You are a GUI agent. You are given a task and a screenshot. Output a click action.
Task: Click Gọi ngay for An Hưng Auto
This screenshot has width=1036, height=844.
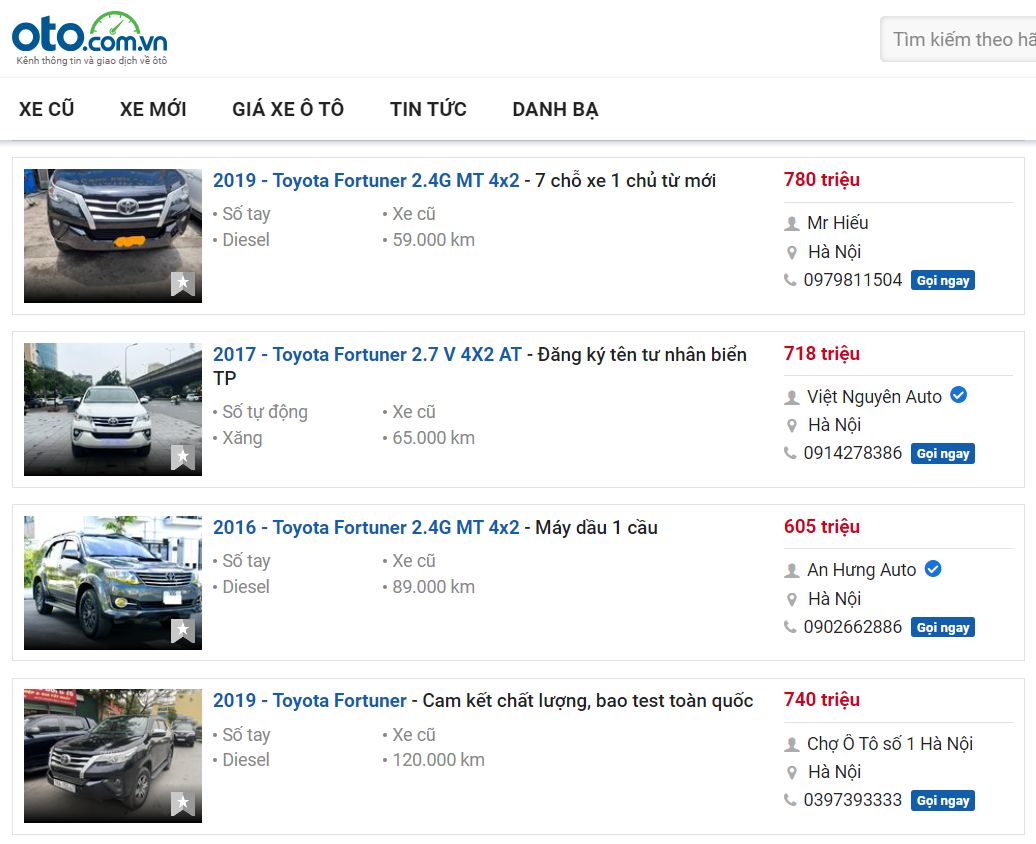pyautogui.click(x=943, y=627)
